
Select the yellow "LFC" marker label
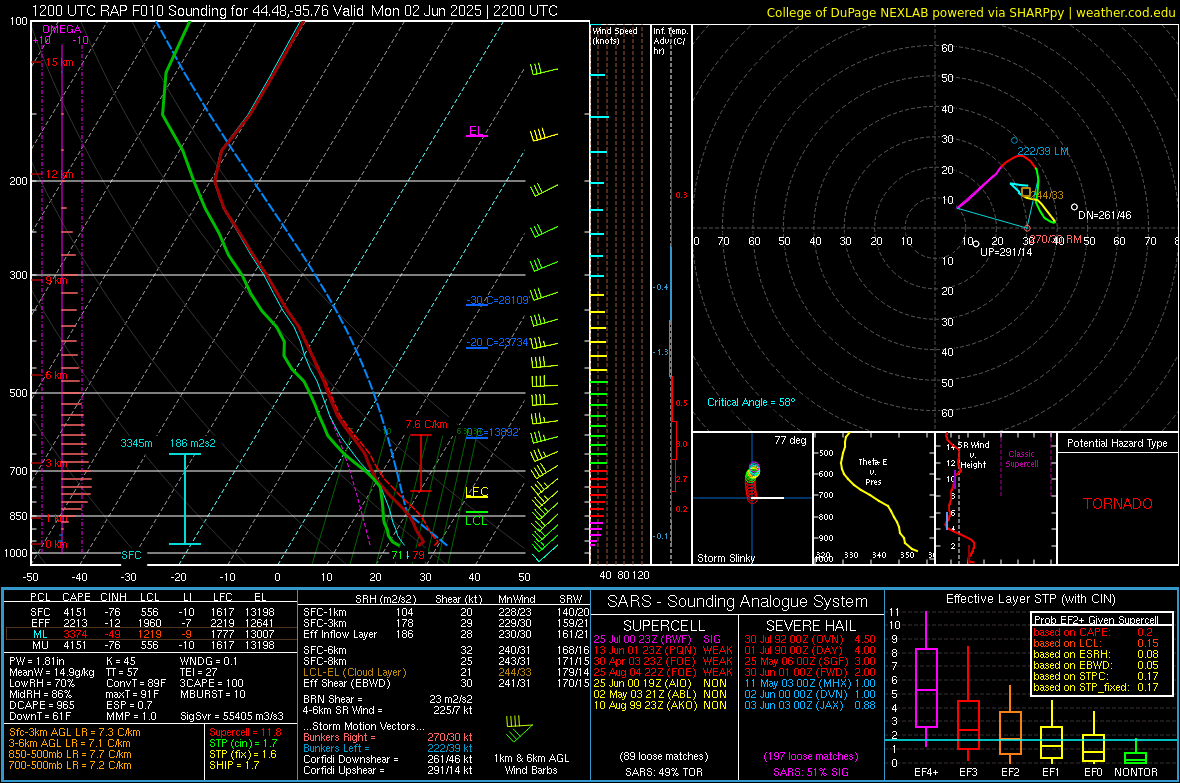point(476,492)
